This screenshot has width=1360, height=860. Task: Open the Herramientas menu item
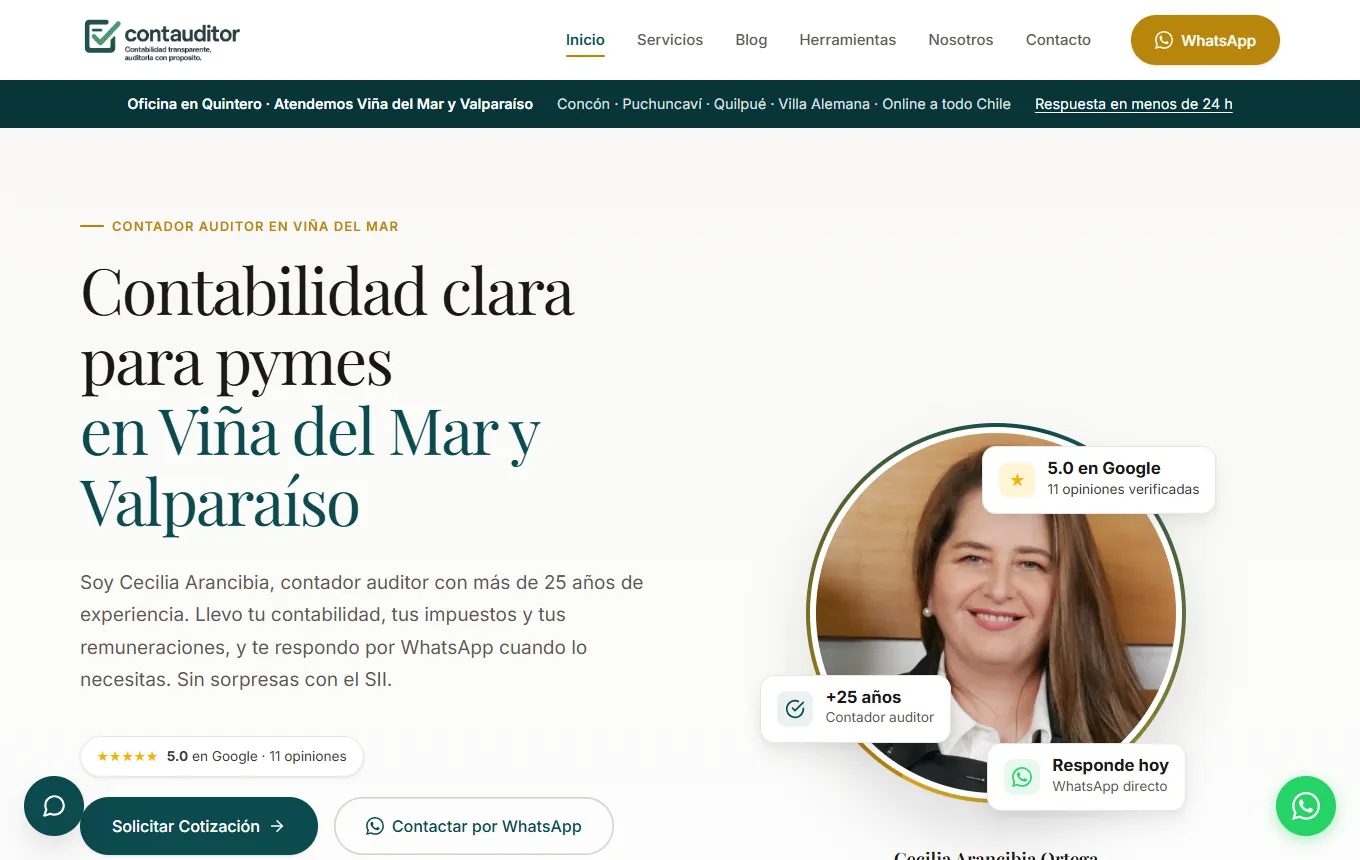click(x=848, y=40)
